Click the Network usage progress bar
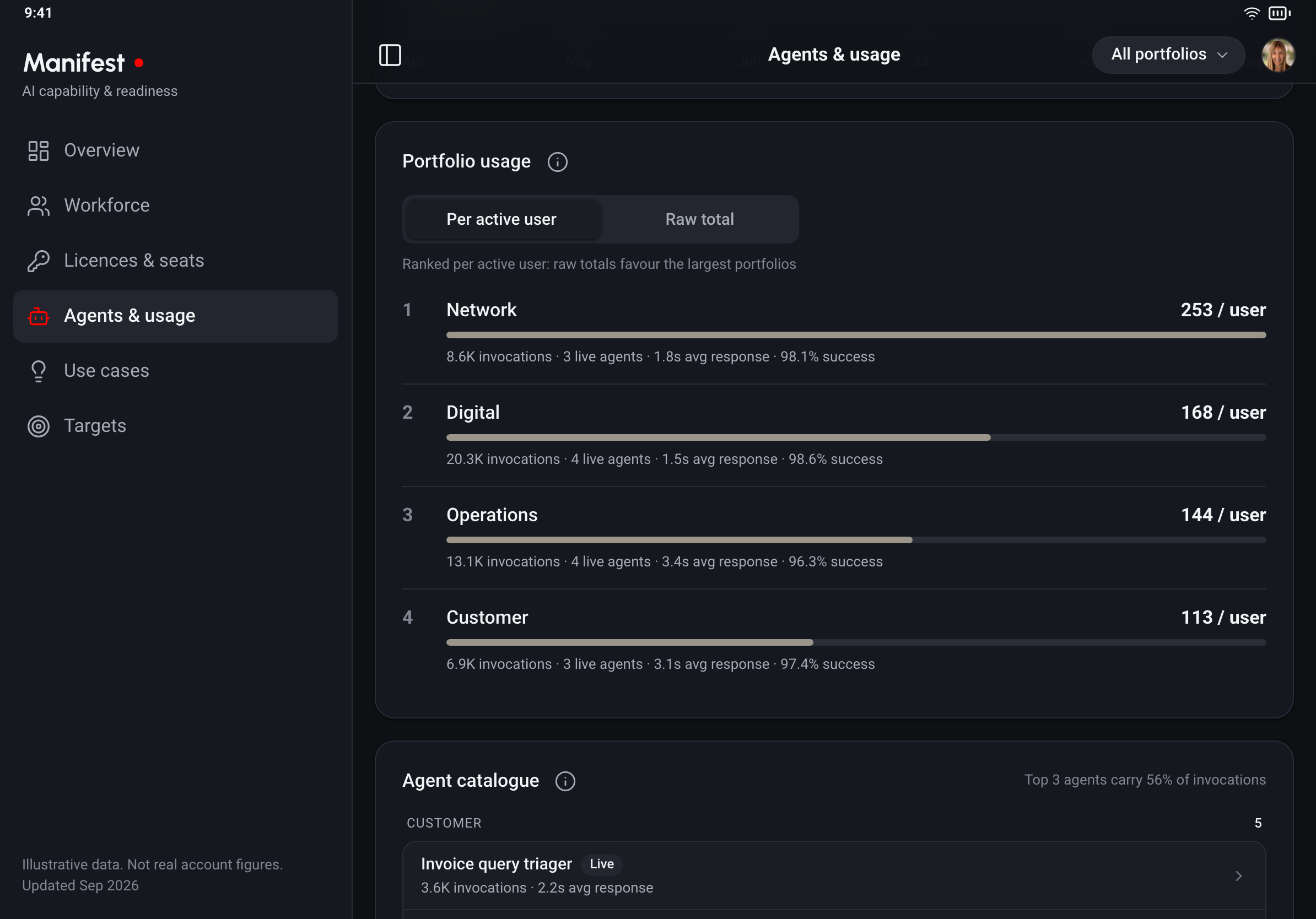The image size is (1316, 919). point(856,335)
